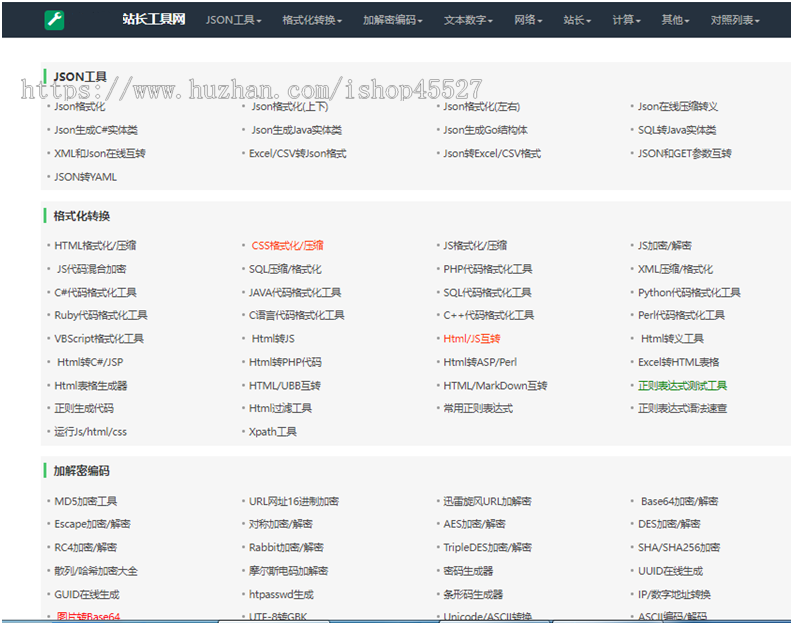Open red Html/JS互转 link
Viewport: 793px width, 625px height.
(x=471, y=338)
